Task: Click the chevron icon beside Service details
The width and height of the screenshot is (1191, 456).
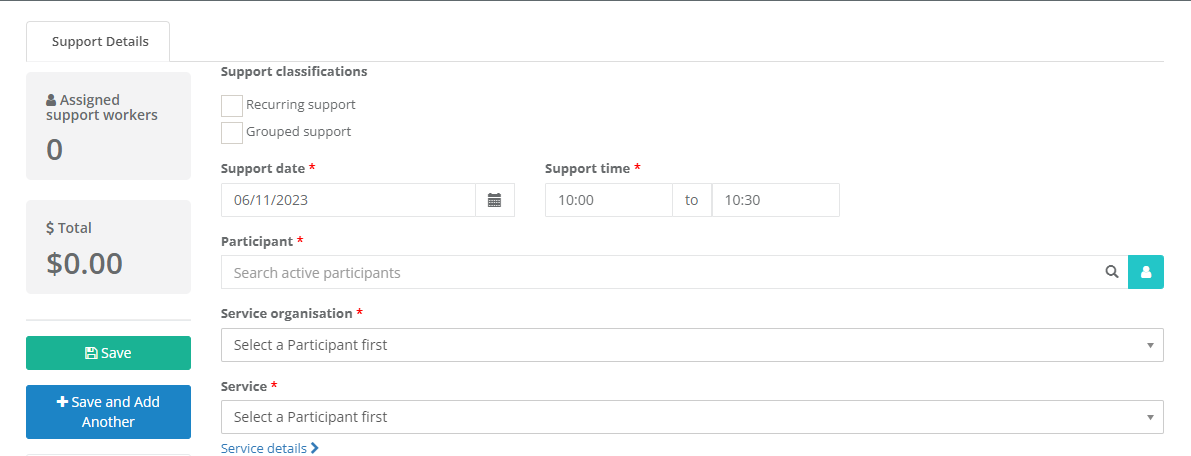Action: pyautogui.click(x=314, y=448)
